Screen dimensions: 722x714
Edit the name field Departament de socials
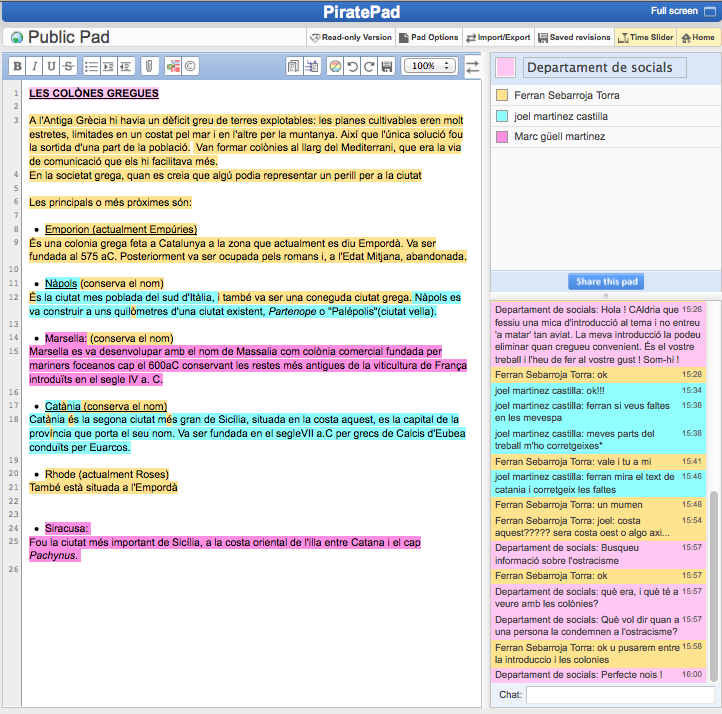[x=605, y=68]
